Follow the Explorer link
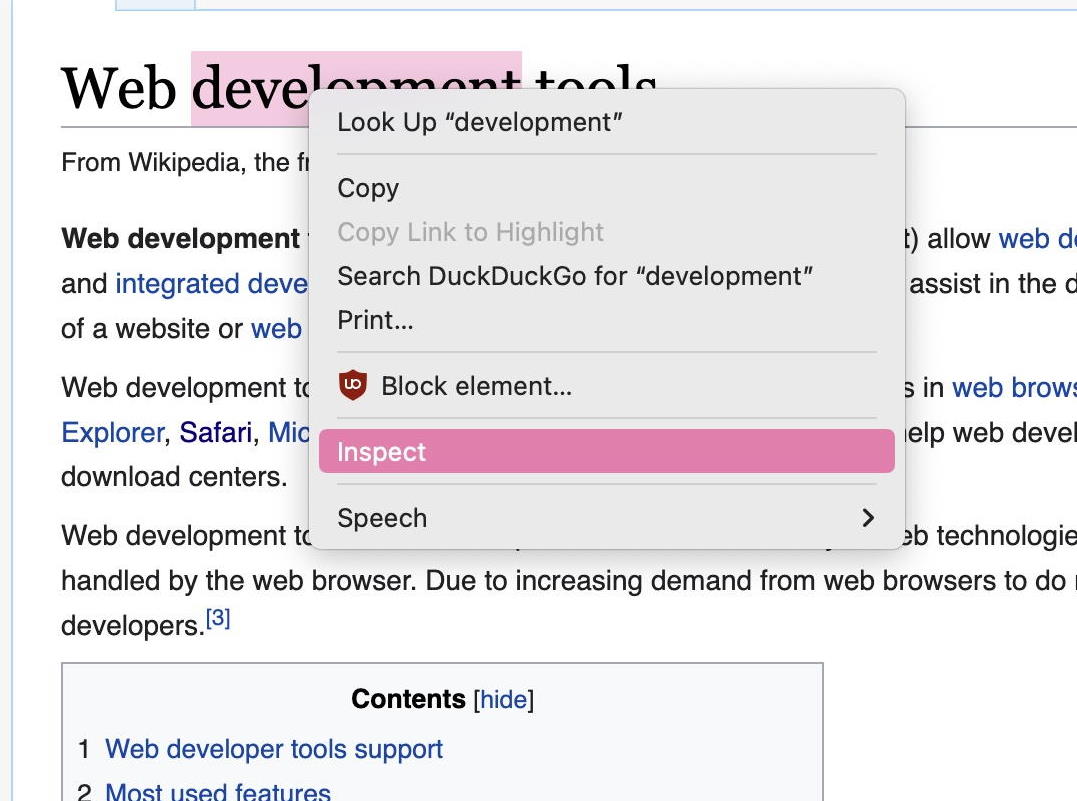This screenshot has height=801, width=1077. [113, 433]
